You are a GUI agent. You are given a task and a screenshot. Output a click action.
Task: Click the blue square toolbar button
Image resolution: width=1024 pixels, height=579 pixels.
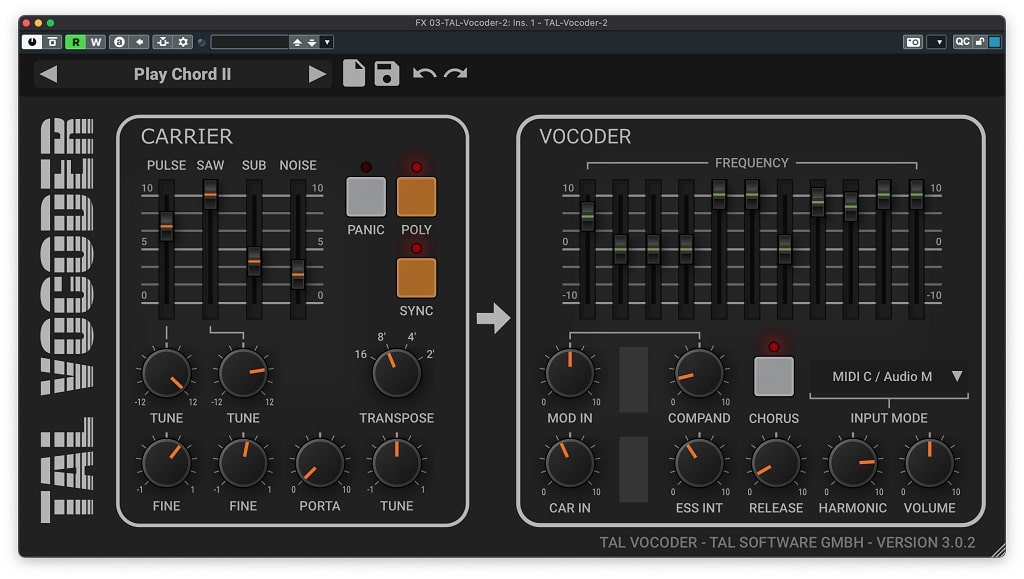pyautogui.click(x=995, y=42)
